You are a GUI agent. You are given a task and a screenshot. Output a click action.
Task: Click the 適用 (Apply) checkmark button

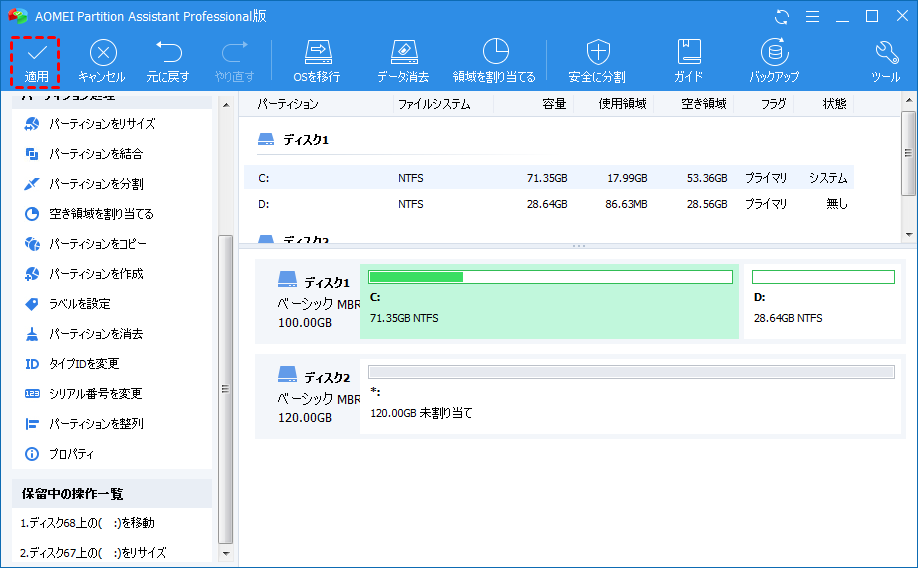click(x=36, y=62)
